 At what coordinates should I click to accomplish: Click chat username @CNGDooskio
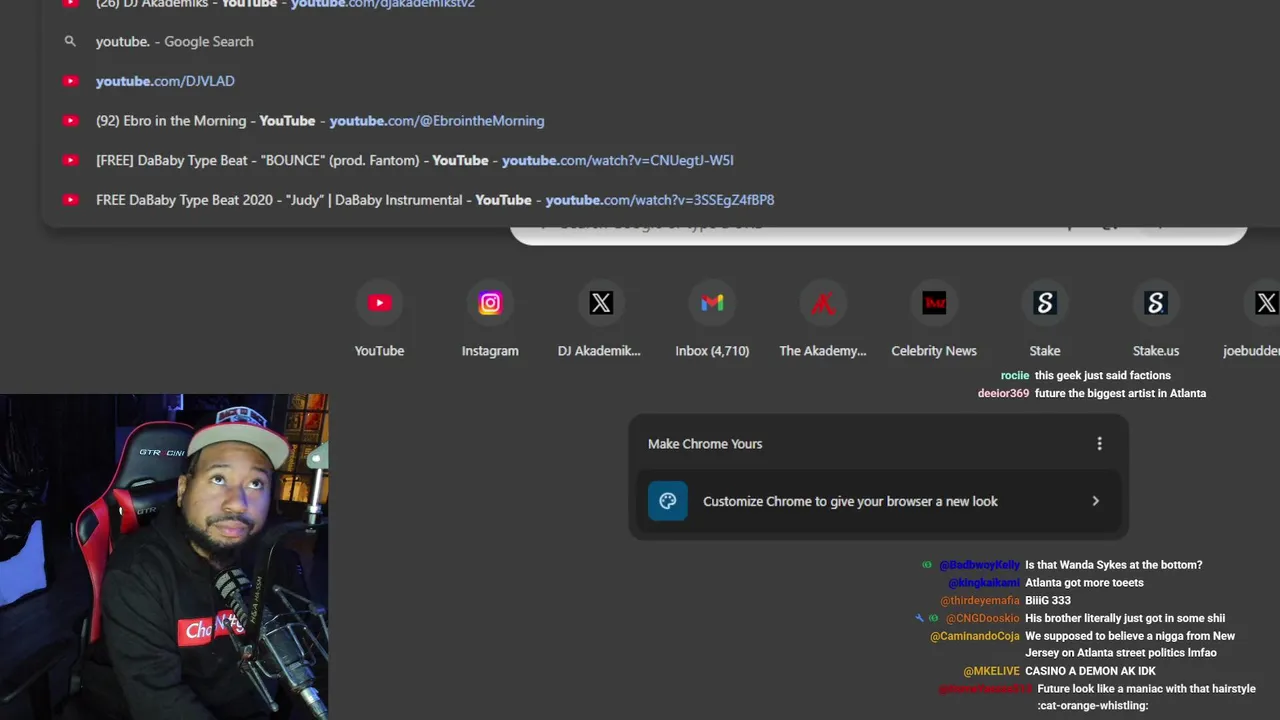click(983, 618)
